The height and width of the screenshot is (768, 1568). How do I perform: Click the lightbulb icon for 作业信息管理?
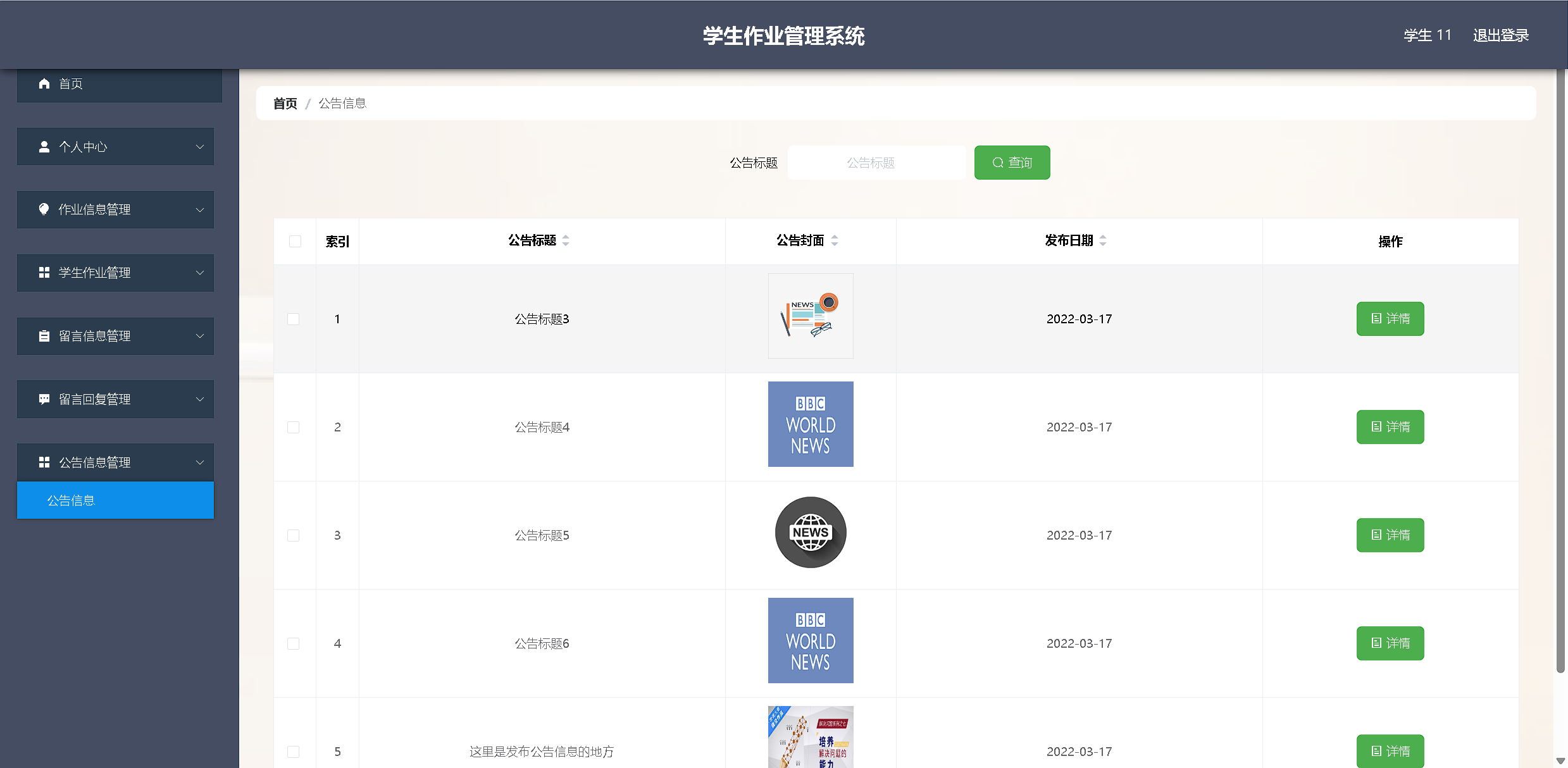click(44, 209)
